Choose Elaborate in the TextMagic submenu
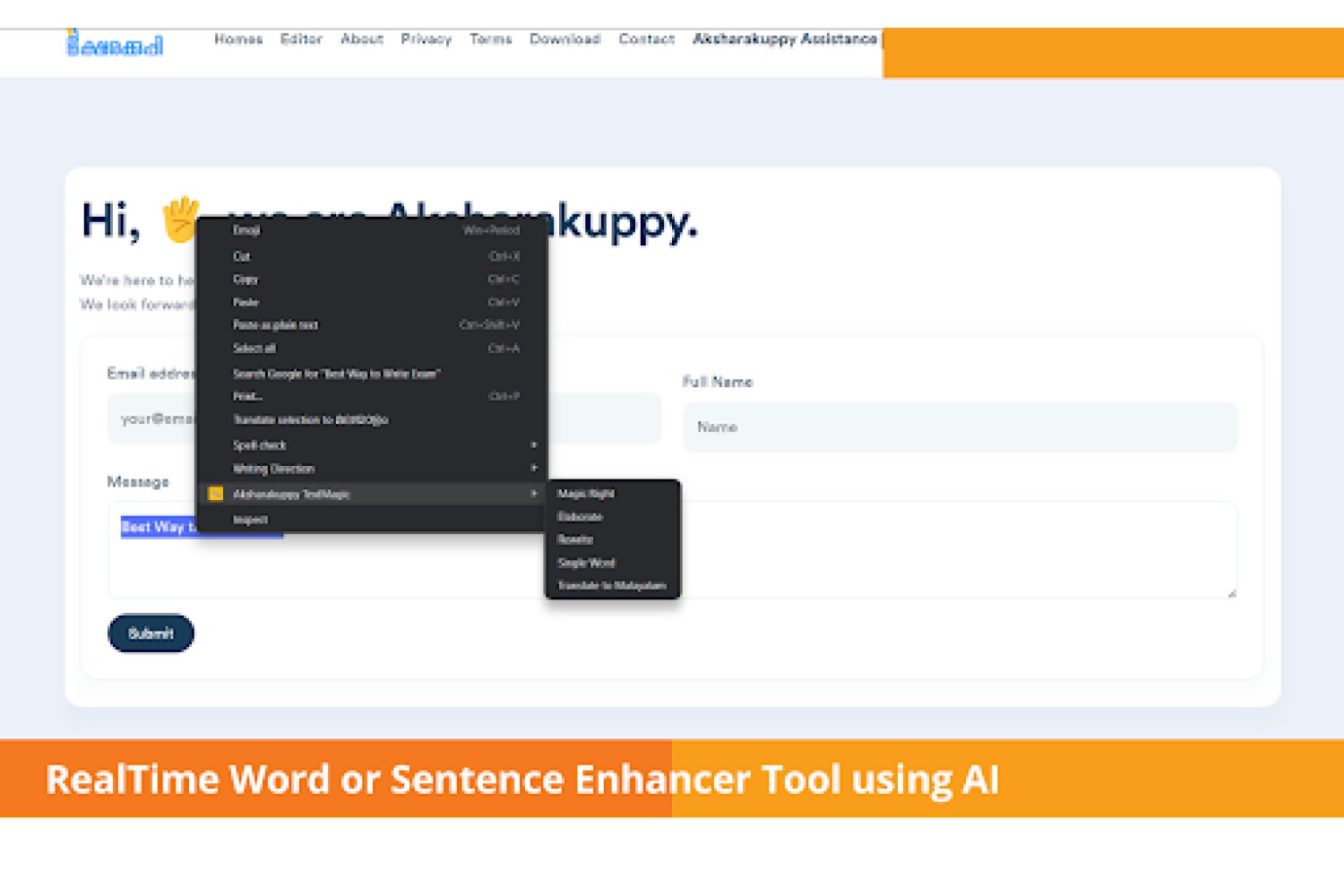1344x896 pixels. point(613,517)
